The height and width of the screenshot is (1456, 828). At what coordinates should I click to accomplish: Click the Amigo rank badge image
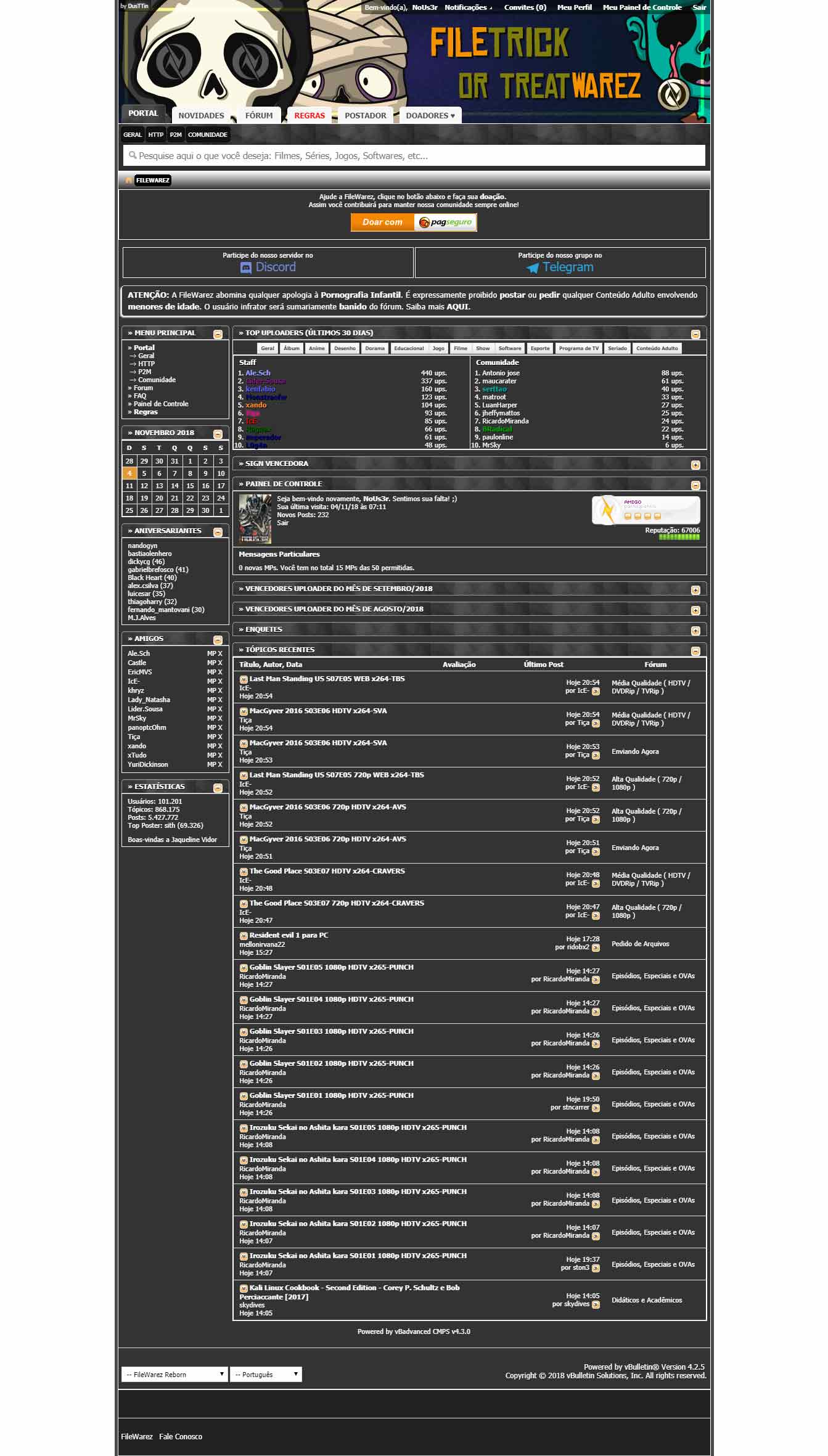point(646,510)
